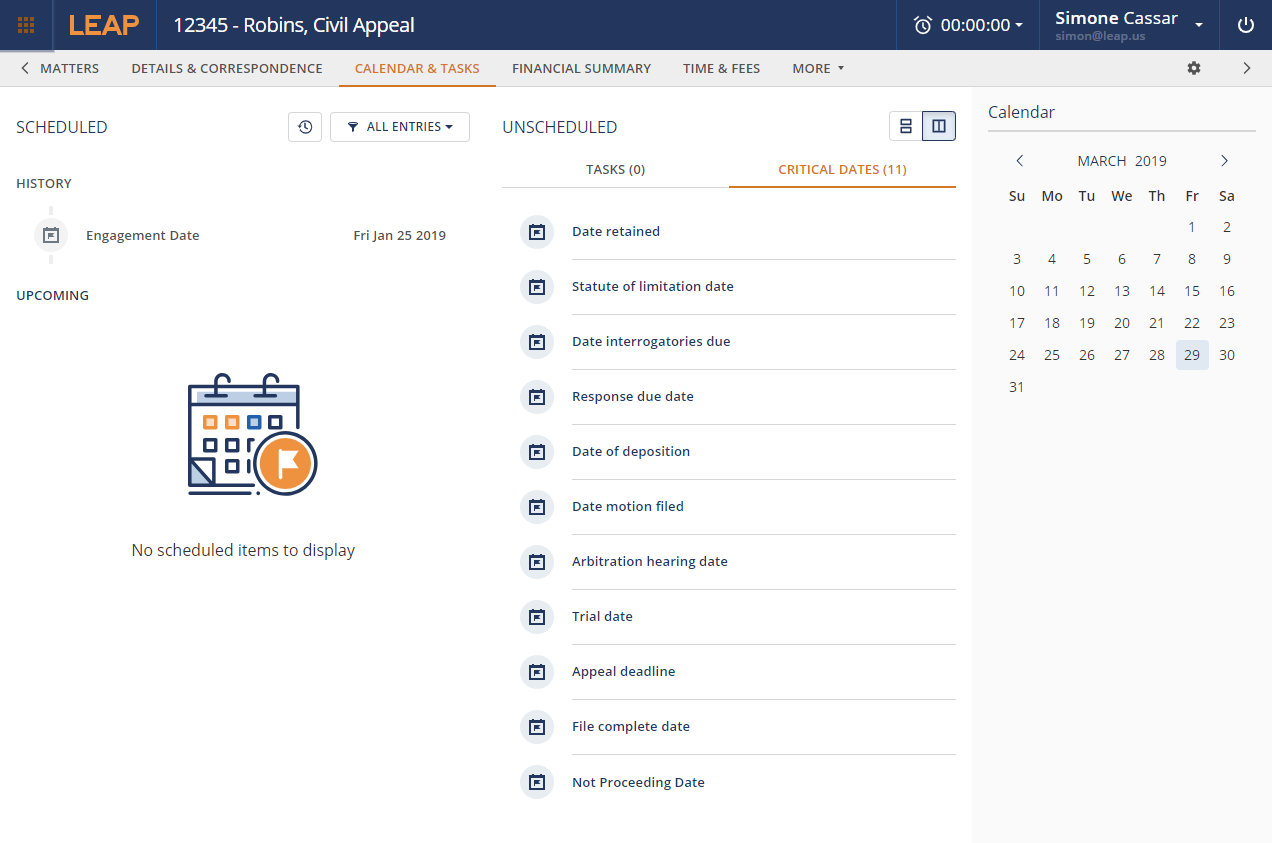
Task: Open the ALL ENTRIES filter dropdown
Action: (400, 127)
